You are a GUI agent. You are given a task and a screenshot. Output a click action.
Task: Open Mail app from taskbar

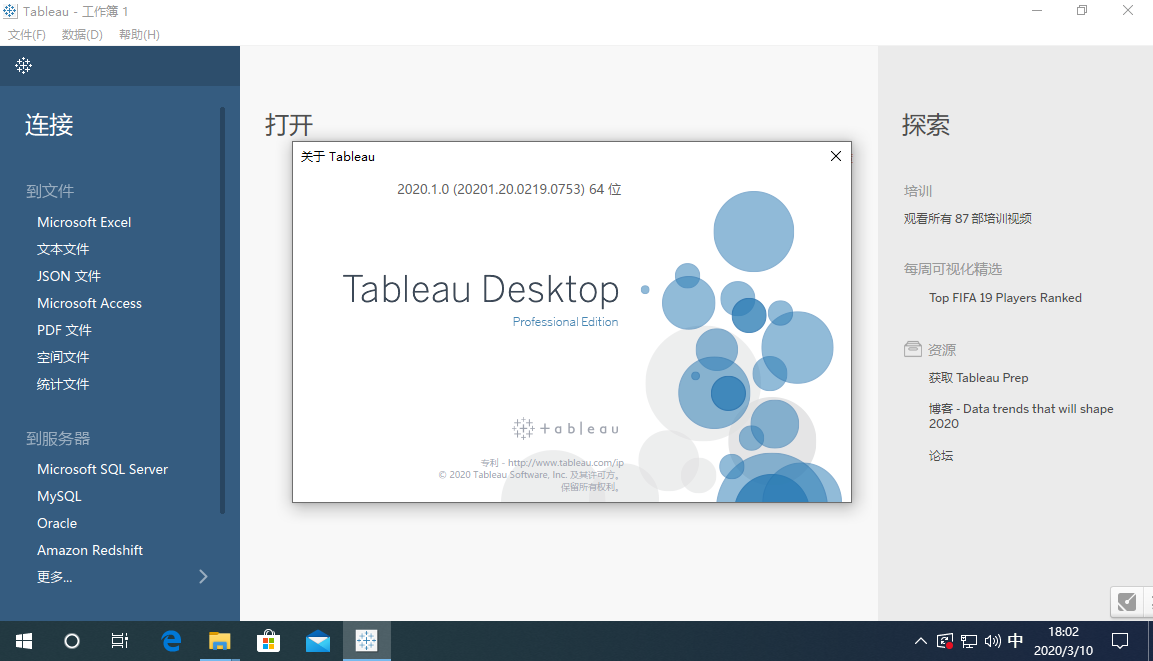click(318, 641)
